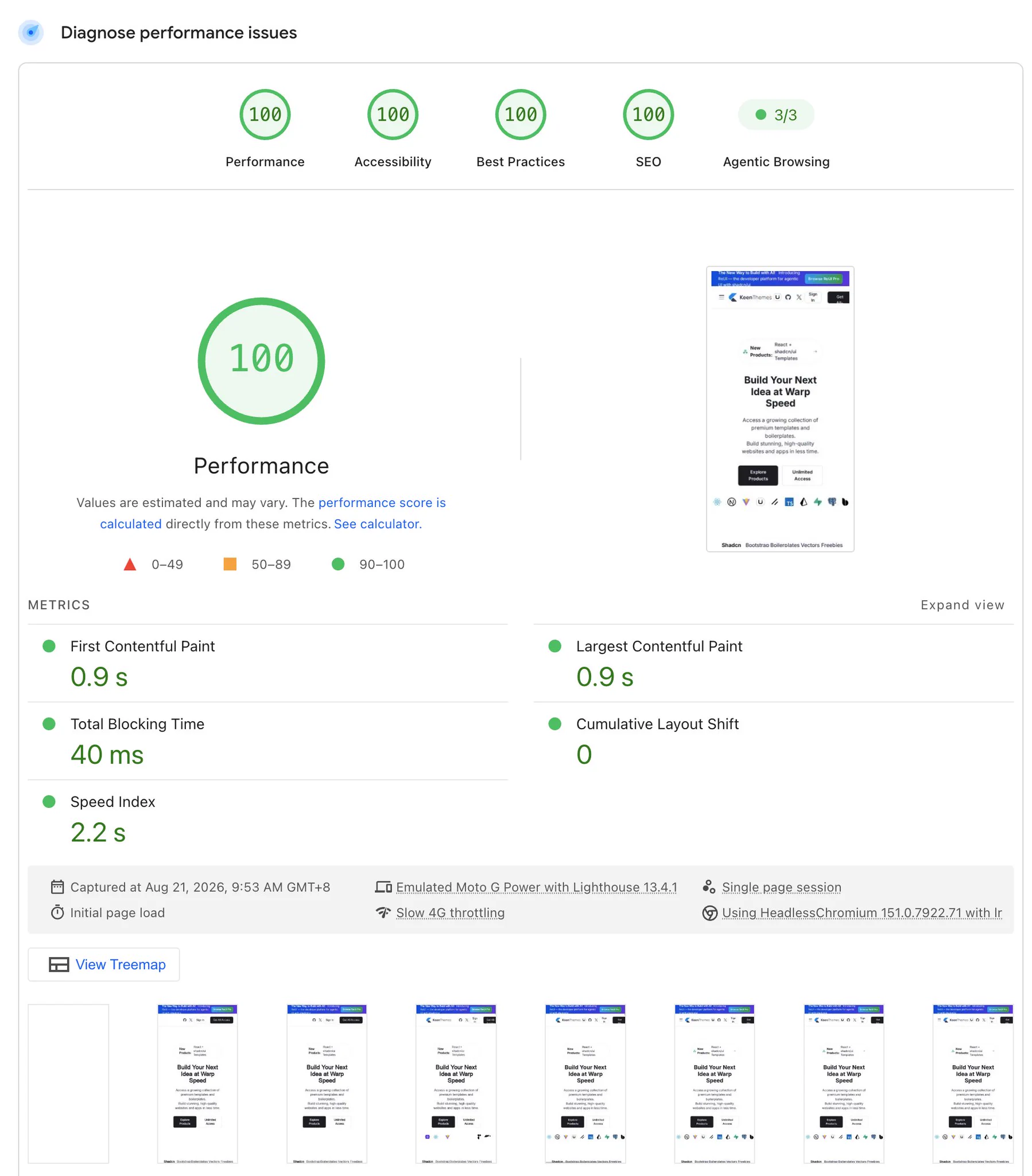The image size is (1032, 1176).
Task: Click the red triangle 0–49 legend icon
Action: point(130,564)
